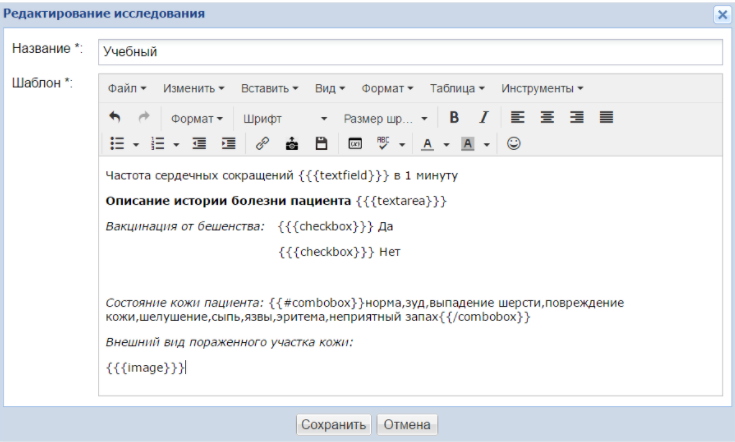Click the Отмена button
Screen dimensions: 735x442
407,424
